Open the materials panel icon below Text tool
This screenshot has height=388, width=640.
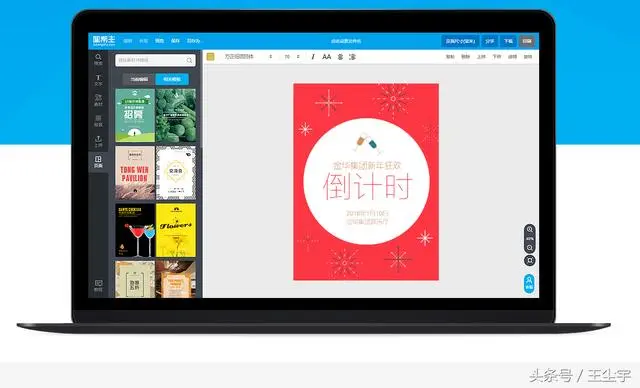[98, 100]
